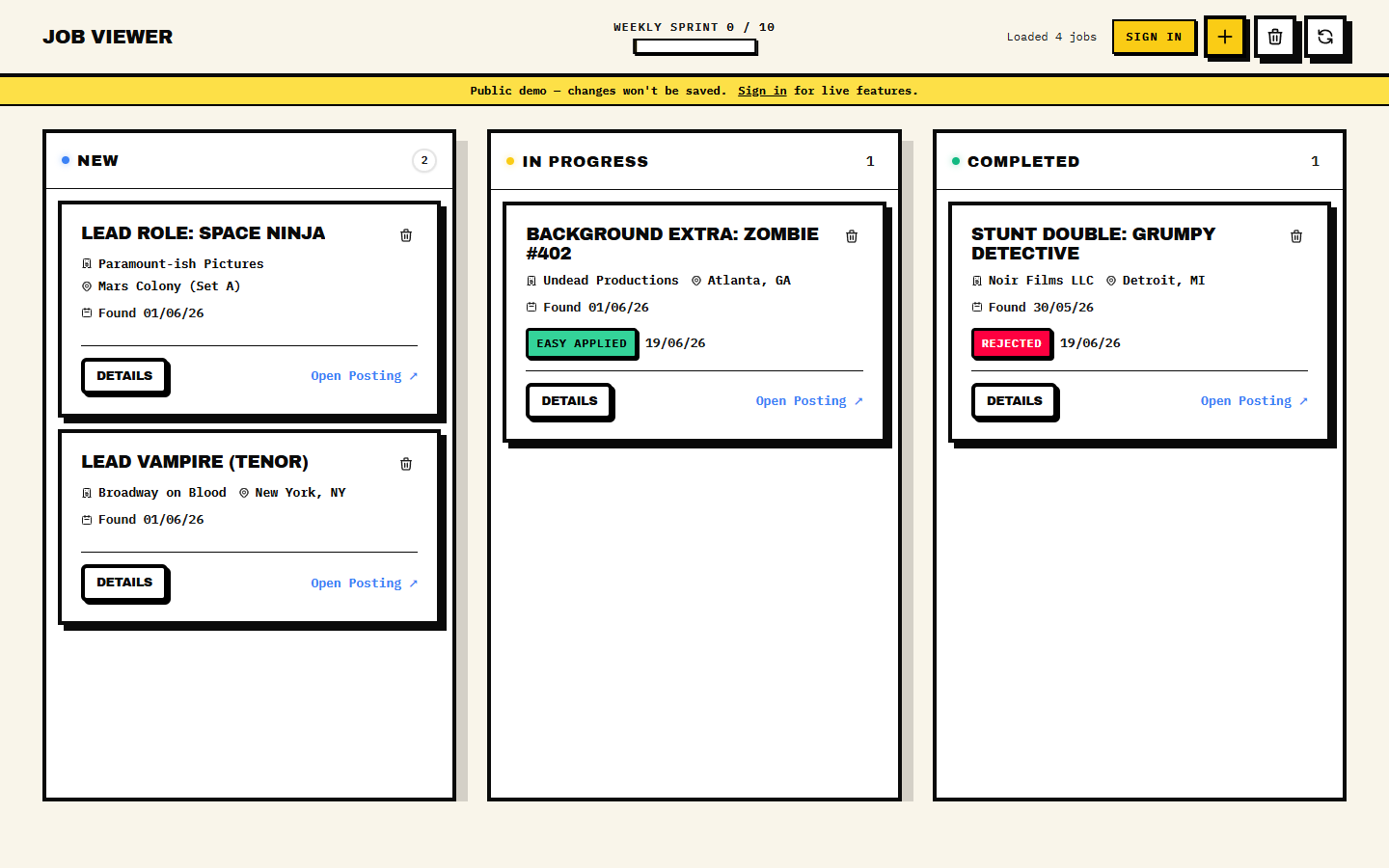Click the Lead Vampire (Tenor) title
Image resolution: width=1389 pixels, height=868 pixels.
point(195,462)
